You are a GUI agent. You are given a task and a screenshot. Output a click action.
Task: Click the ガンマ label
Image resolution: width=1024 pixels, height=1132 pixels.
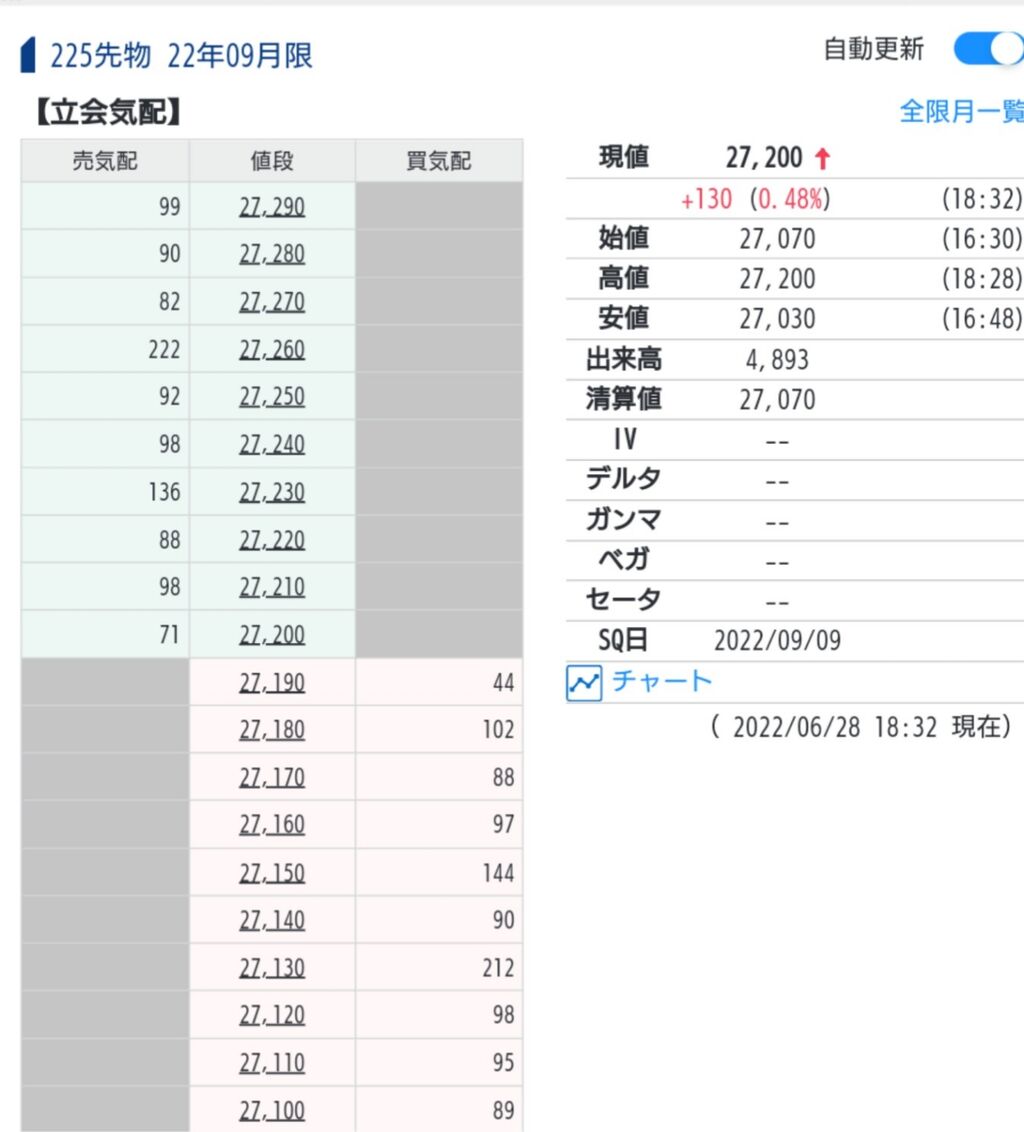[x=624, y=518]
